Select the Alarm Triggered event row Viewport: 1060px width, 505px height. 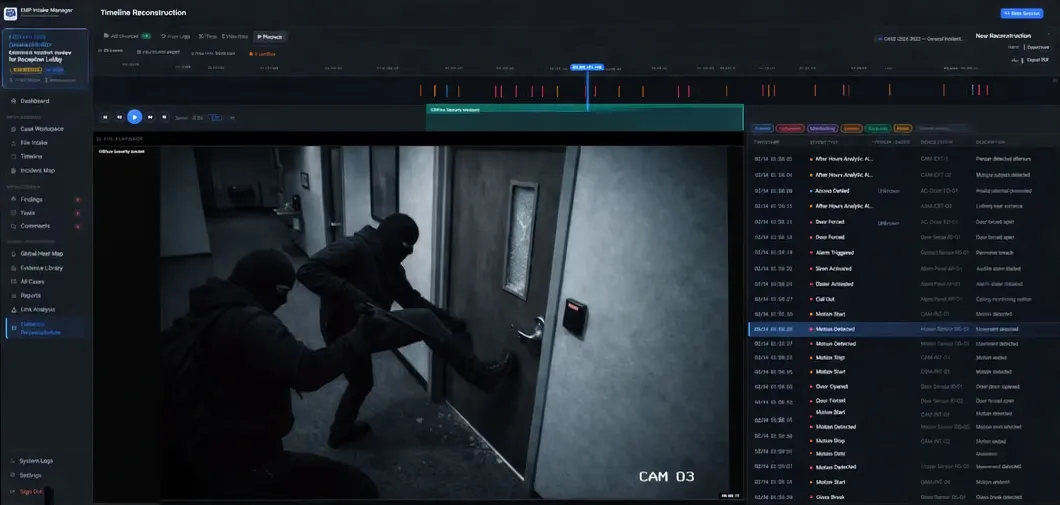click(904, 253)
